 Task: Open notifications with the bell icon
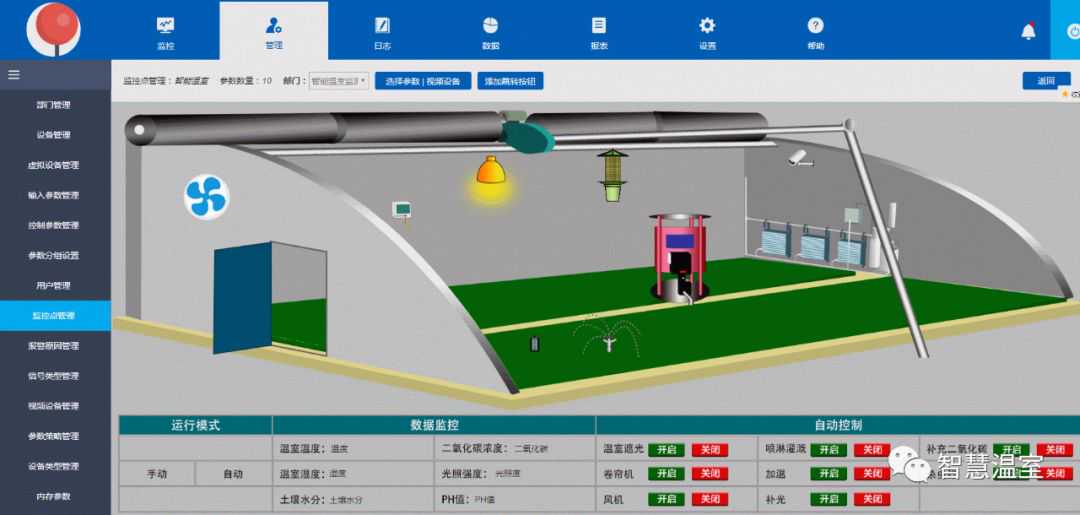(1028, 32)
